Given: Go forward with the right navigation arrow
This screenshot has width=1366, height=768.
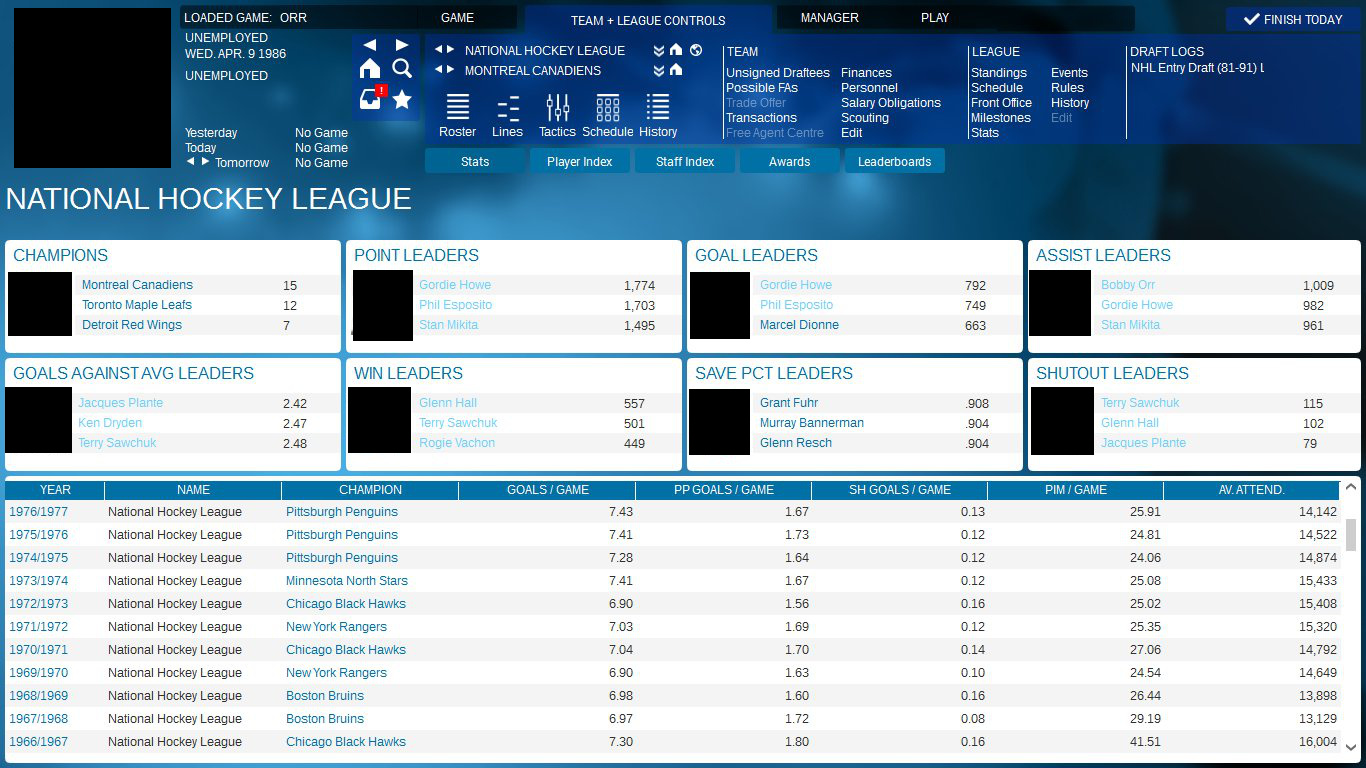Looking at the screenshot, I should (402, 45).
